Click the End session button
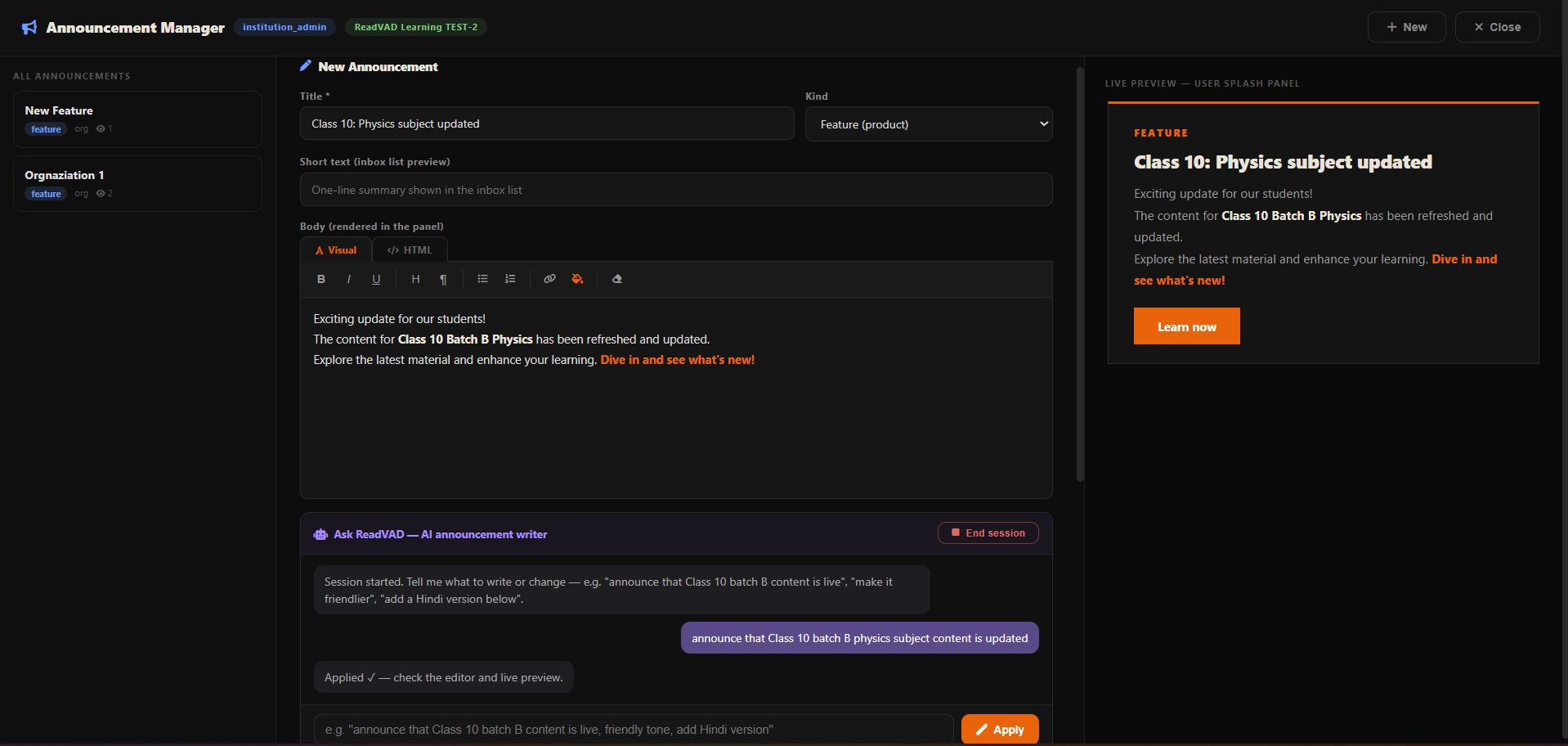 click(988, 533)
